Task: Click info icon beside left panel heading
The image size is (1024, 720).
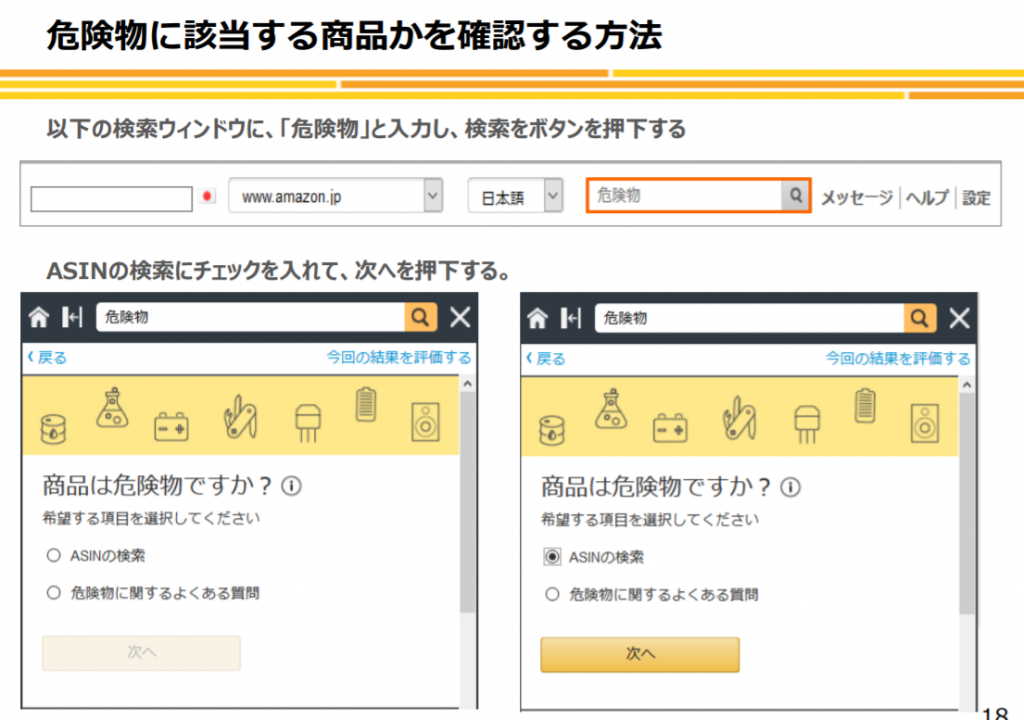Action: 291,487
